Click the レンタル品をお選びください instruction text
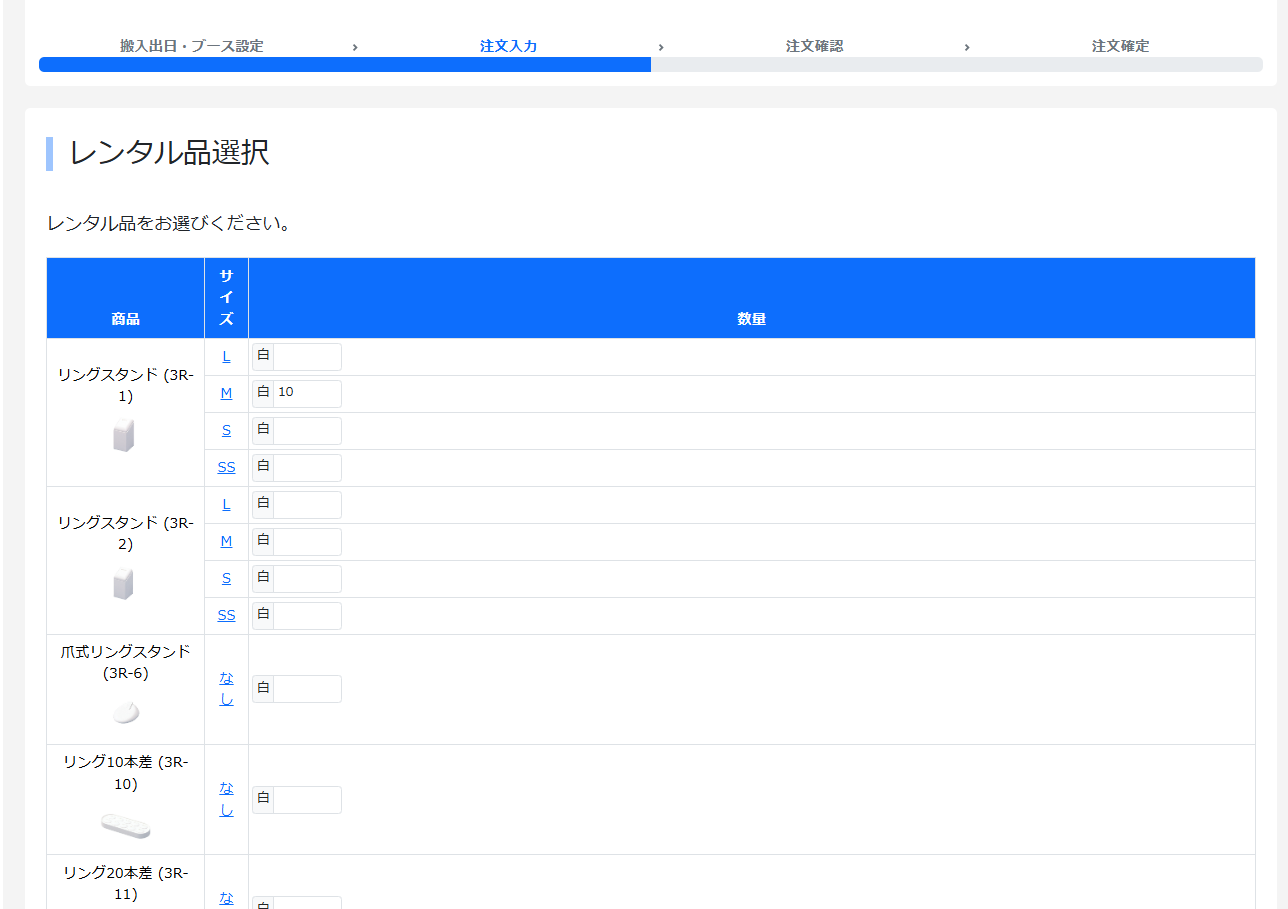Viewport: 1288px width, 909px height. coord(169,223)
